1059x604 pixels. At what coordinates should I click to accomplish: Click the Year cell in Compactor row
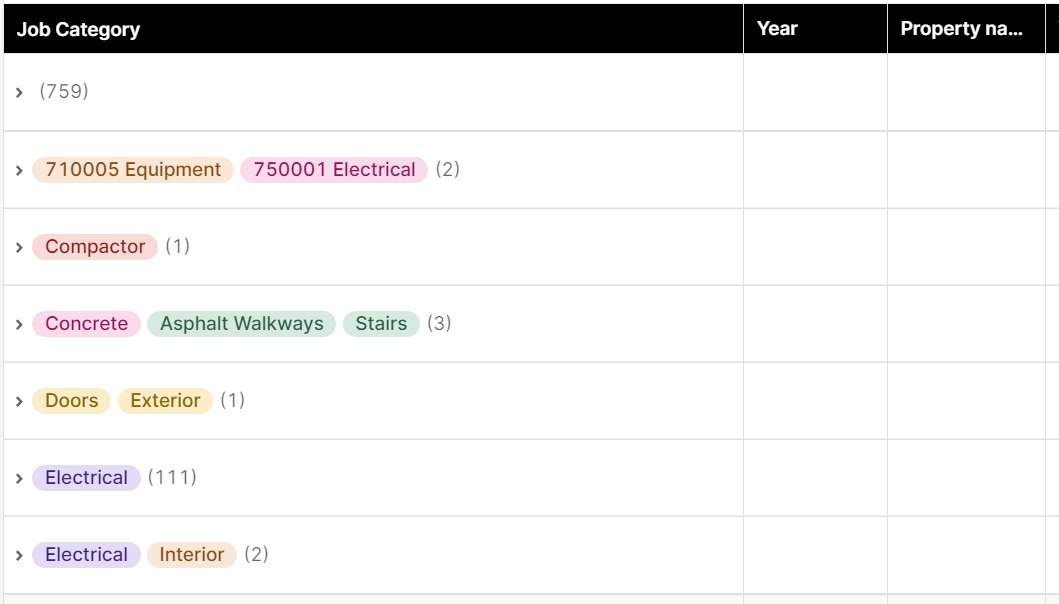click(815, 247)
